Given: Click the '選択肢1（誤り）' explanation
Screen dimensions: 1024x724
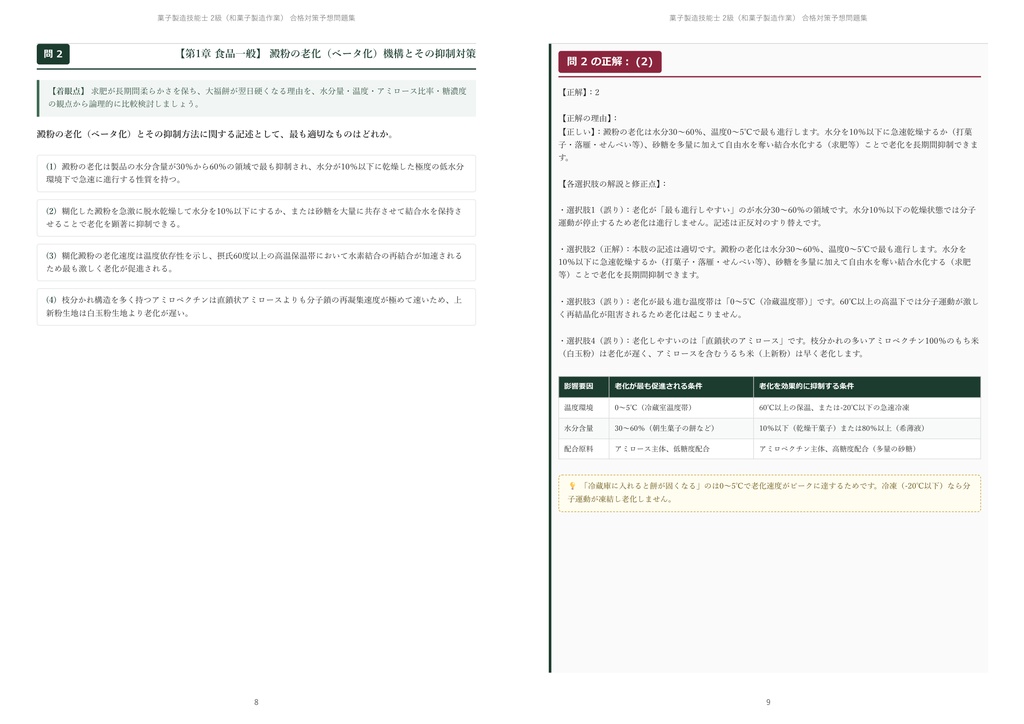Looking at the screenshot, I should [x=769, y=216].
